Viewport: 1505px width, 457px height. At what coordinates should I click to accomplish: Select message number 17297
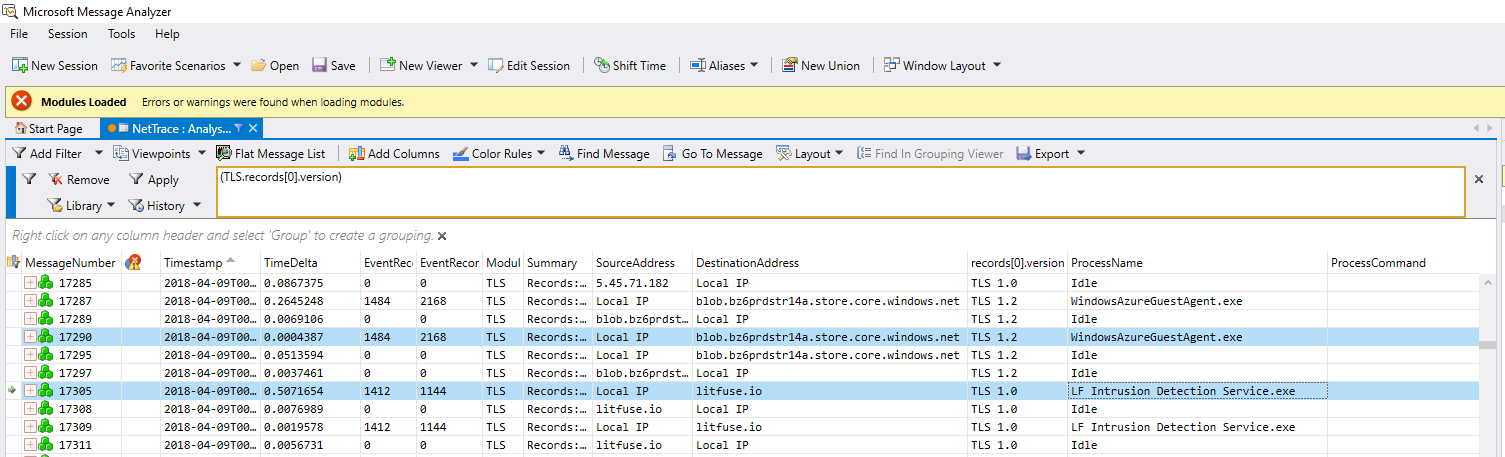[x=76, y=373]
